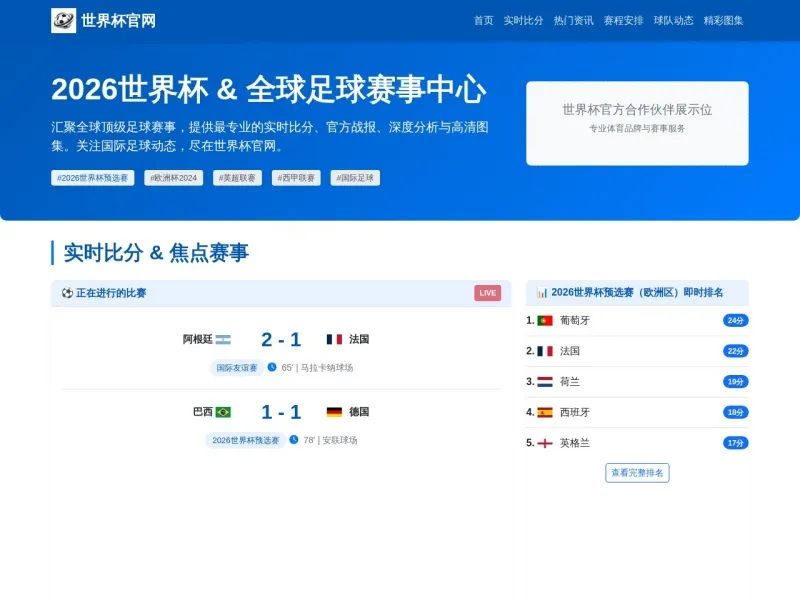The height and width of the screenshot is (600, 800).
Task: Click the 2 - 1 score
Action: (x=281, y=339)
